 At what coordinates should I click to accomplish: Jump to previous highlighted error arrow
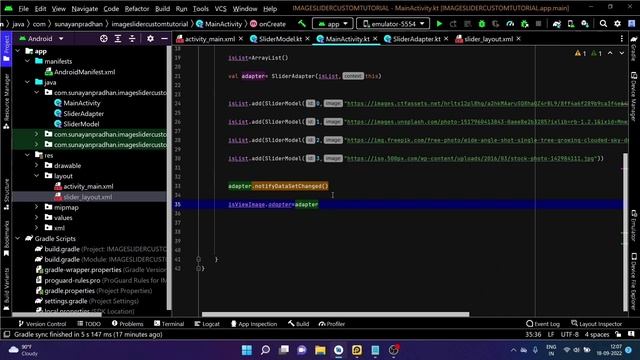tap(610, 53)
